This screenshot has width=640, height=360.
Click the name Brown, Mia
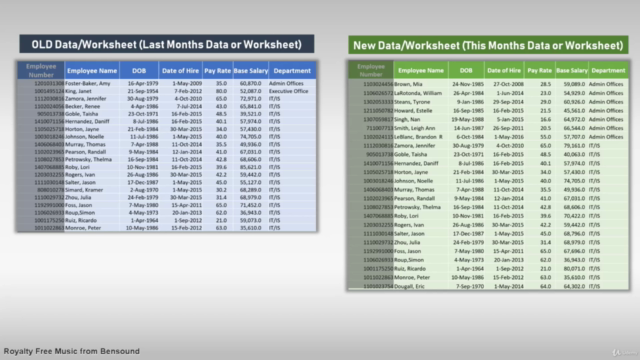coord(408,84)
